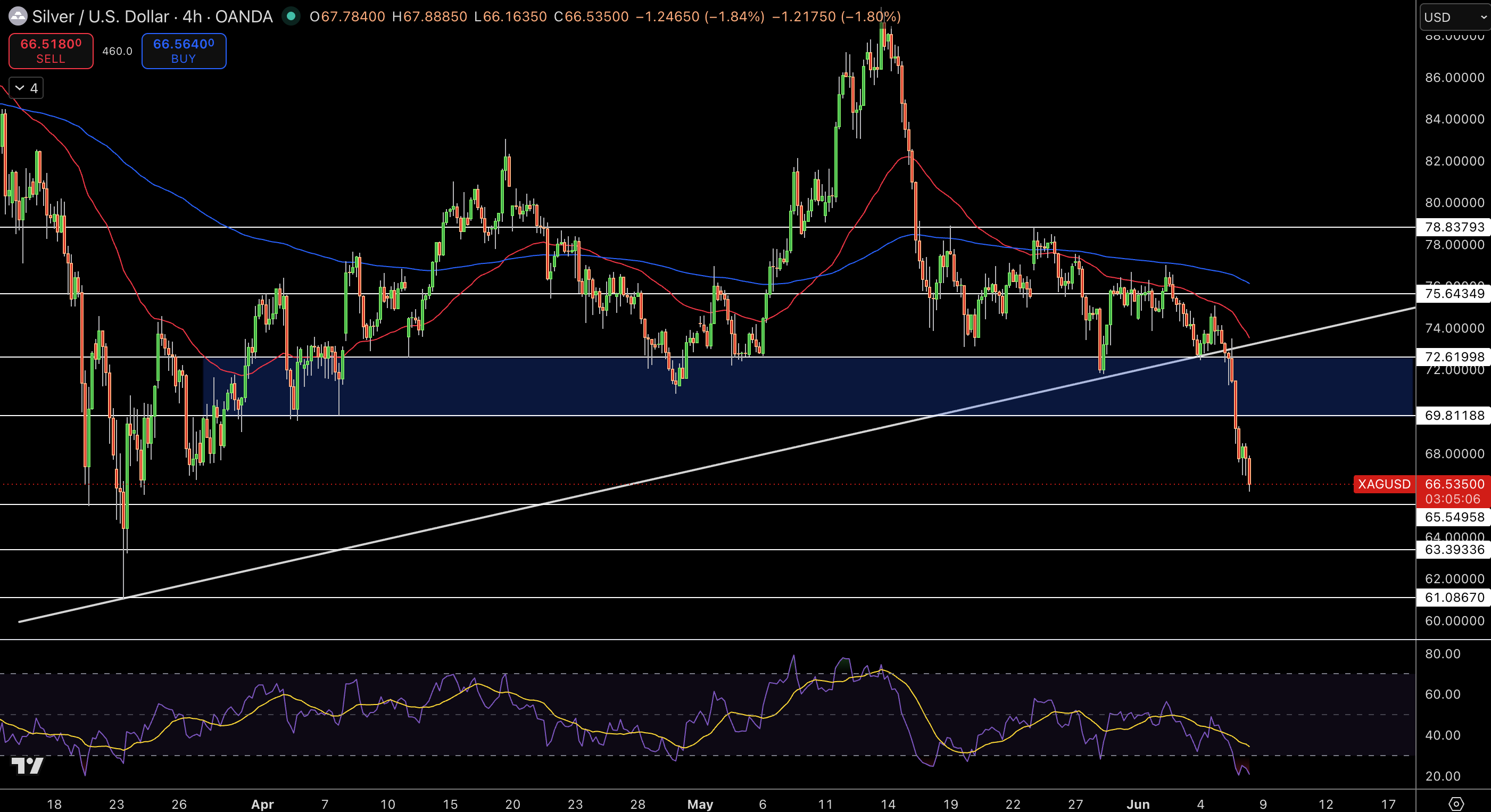Click the 03:05:06 candle countdown
Viewport: 1491px width, 812px height.
point(1452,499)
